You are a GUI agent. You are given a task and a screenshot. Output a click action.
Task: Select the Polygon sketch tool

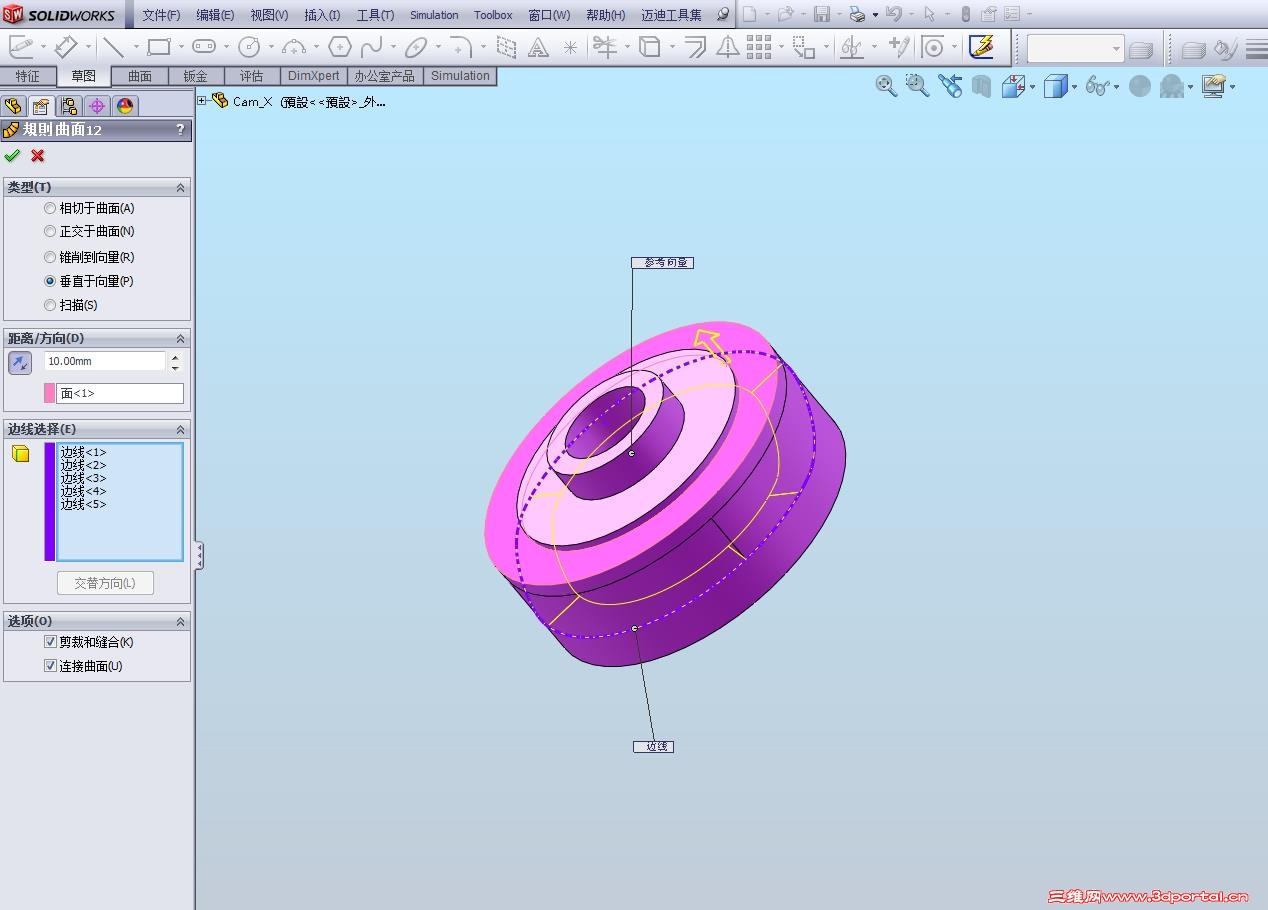click(340, 46)
